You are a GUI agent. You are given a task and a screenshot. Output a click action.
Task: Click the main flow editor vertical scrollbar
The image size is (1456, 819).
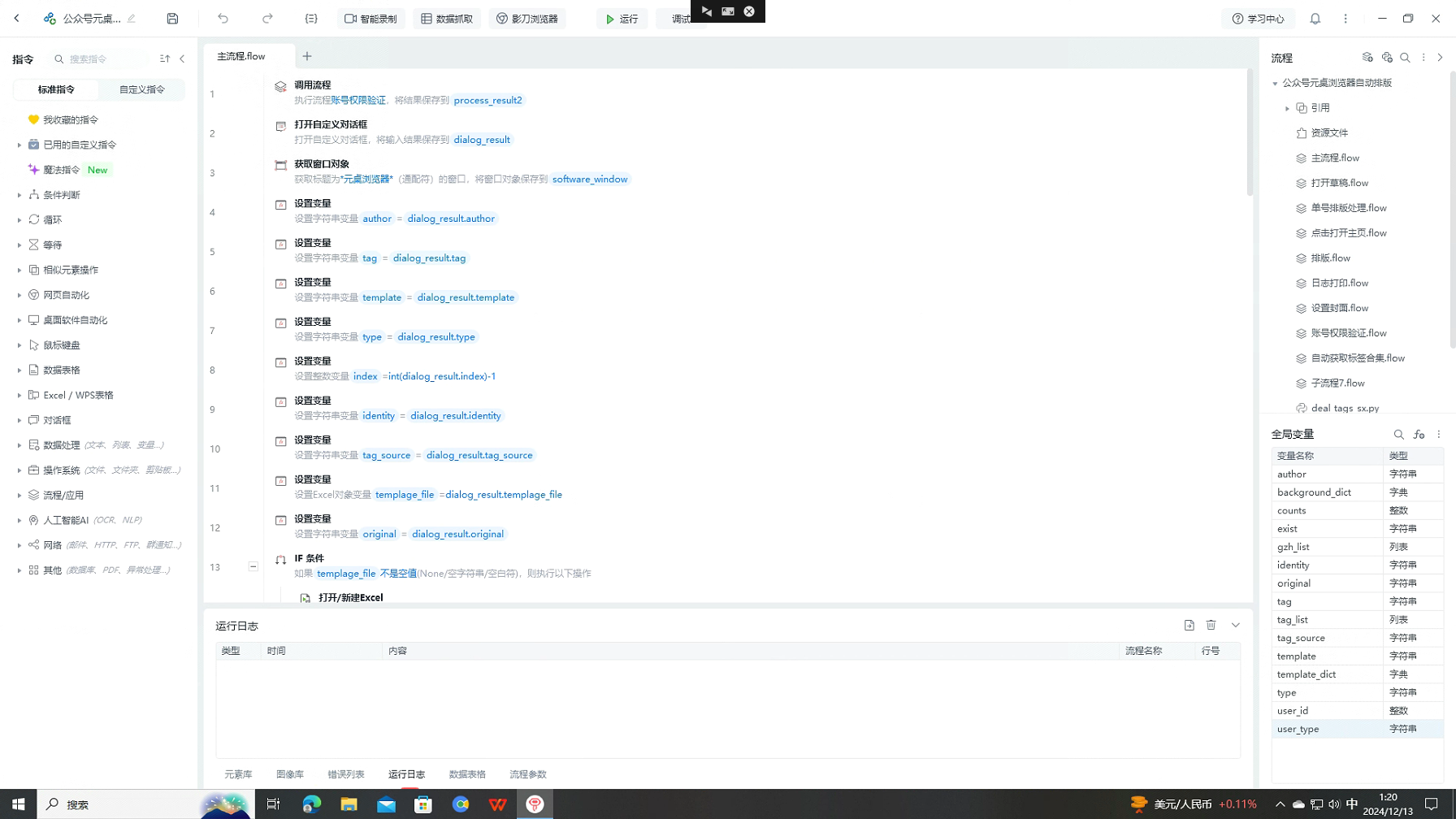(1249, 132)
